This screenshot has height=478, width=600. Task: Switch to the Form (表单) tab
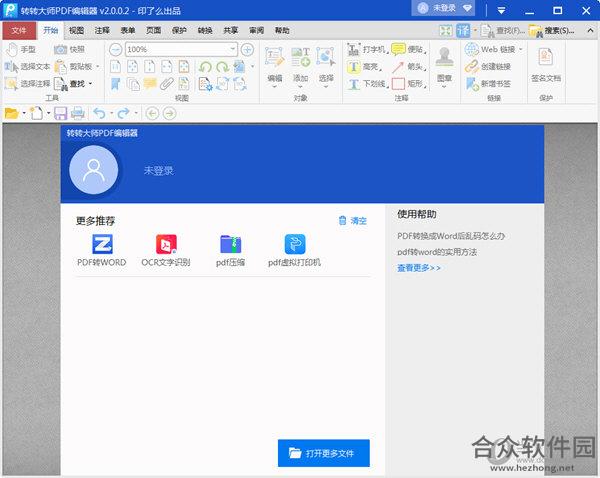128,30
